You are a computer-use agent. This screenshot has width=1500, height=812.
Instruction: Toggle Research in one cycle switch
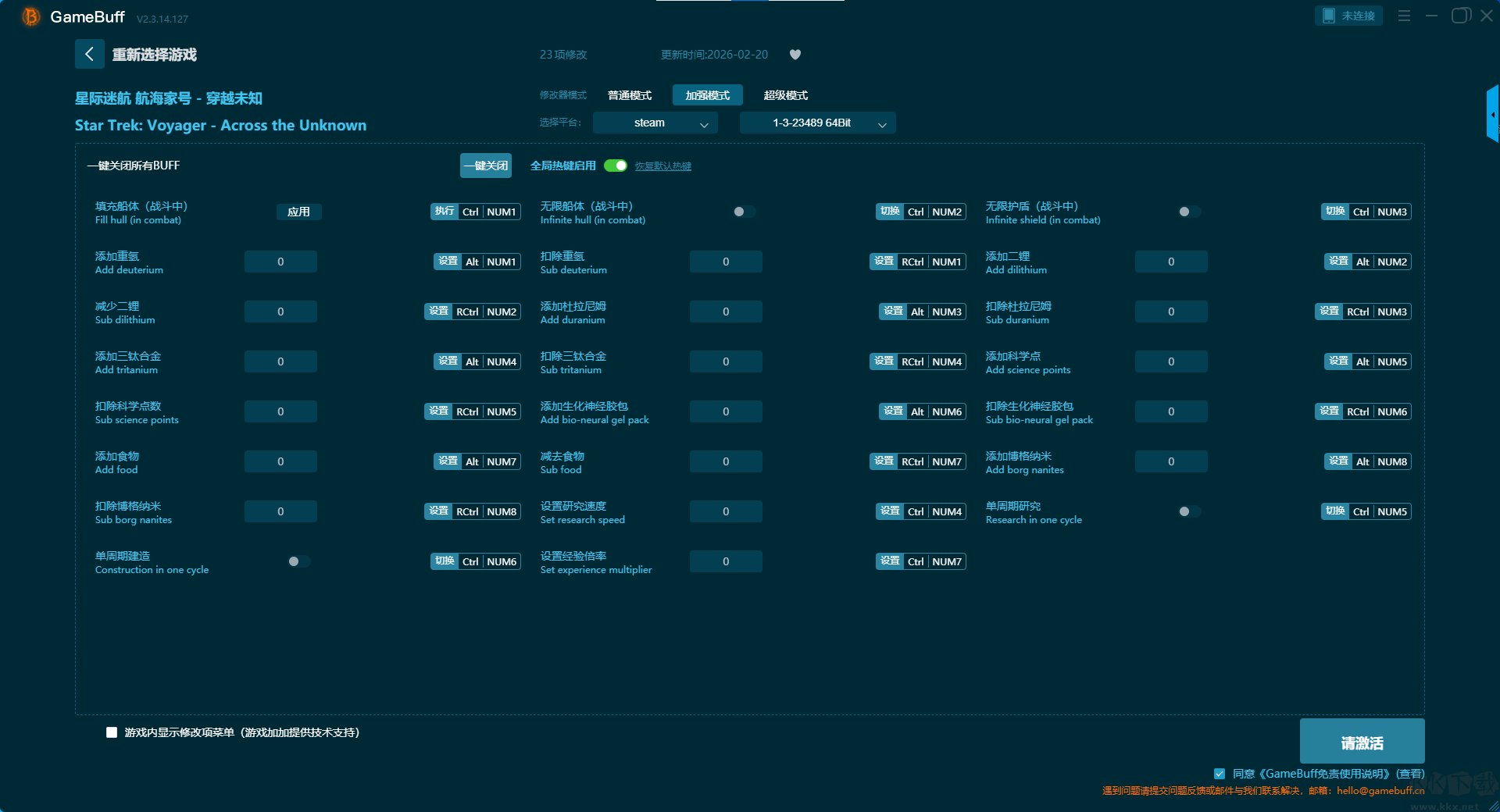[x=1189, y=511]
